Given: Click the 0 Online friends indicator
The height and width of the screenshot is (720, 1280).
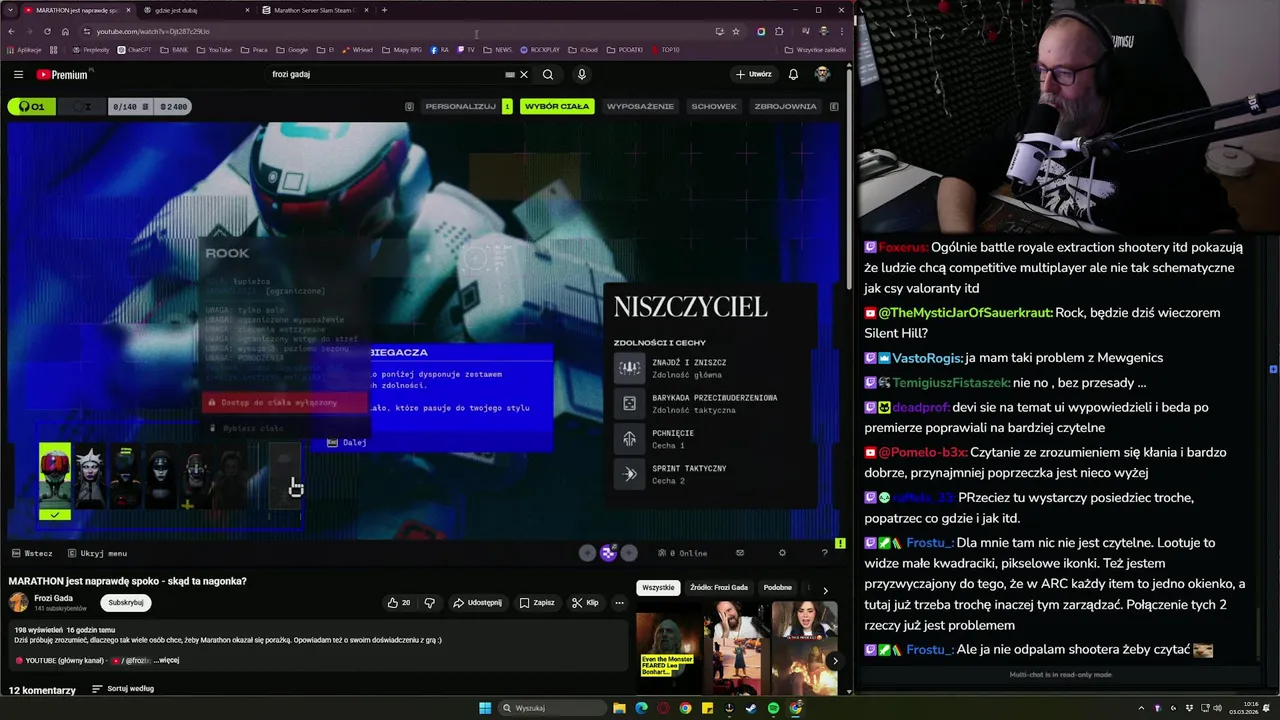Looking at the screenshot, I should click(682, 553).
